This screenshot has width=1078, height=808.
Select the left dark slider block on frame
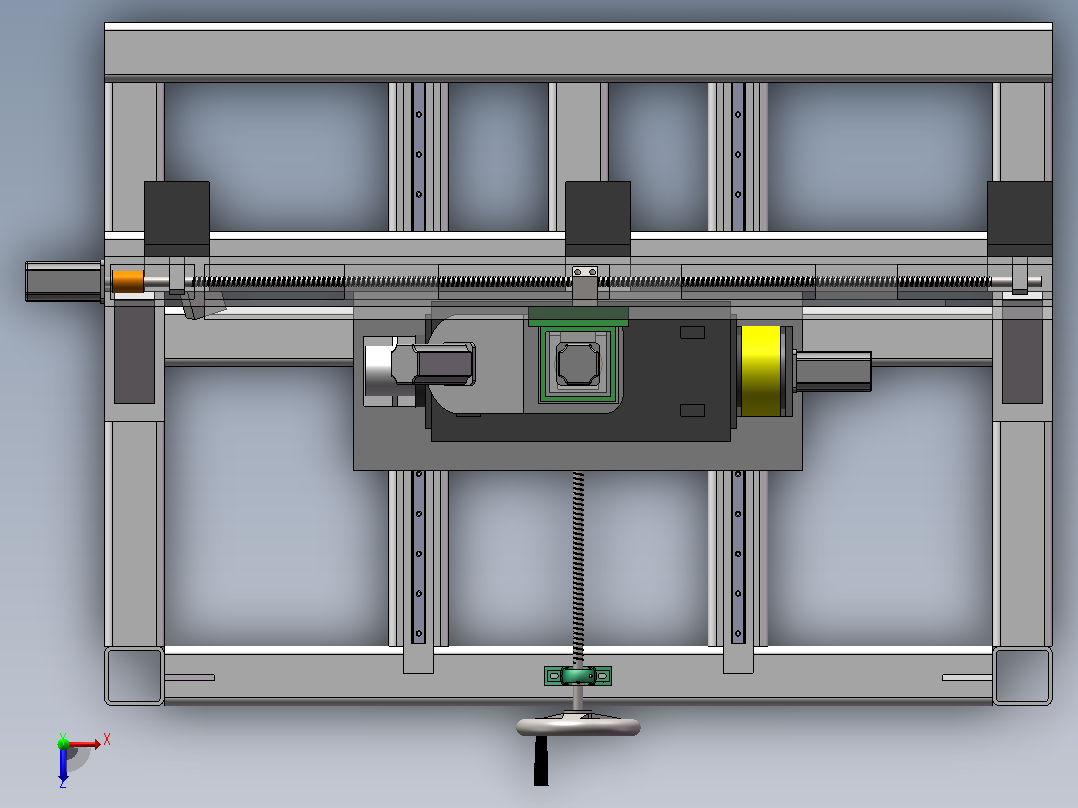tap(134, 353)
